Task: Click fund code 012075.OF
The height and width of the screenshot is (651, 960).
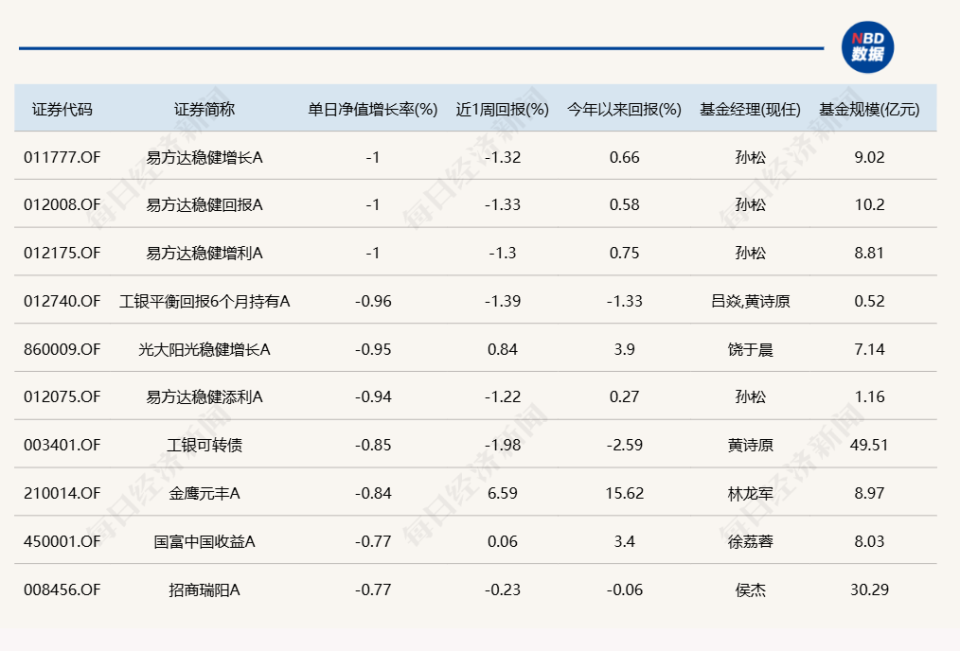Action: click(62, 397)
